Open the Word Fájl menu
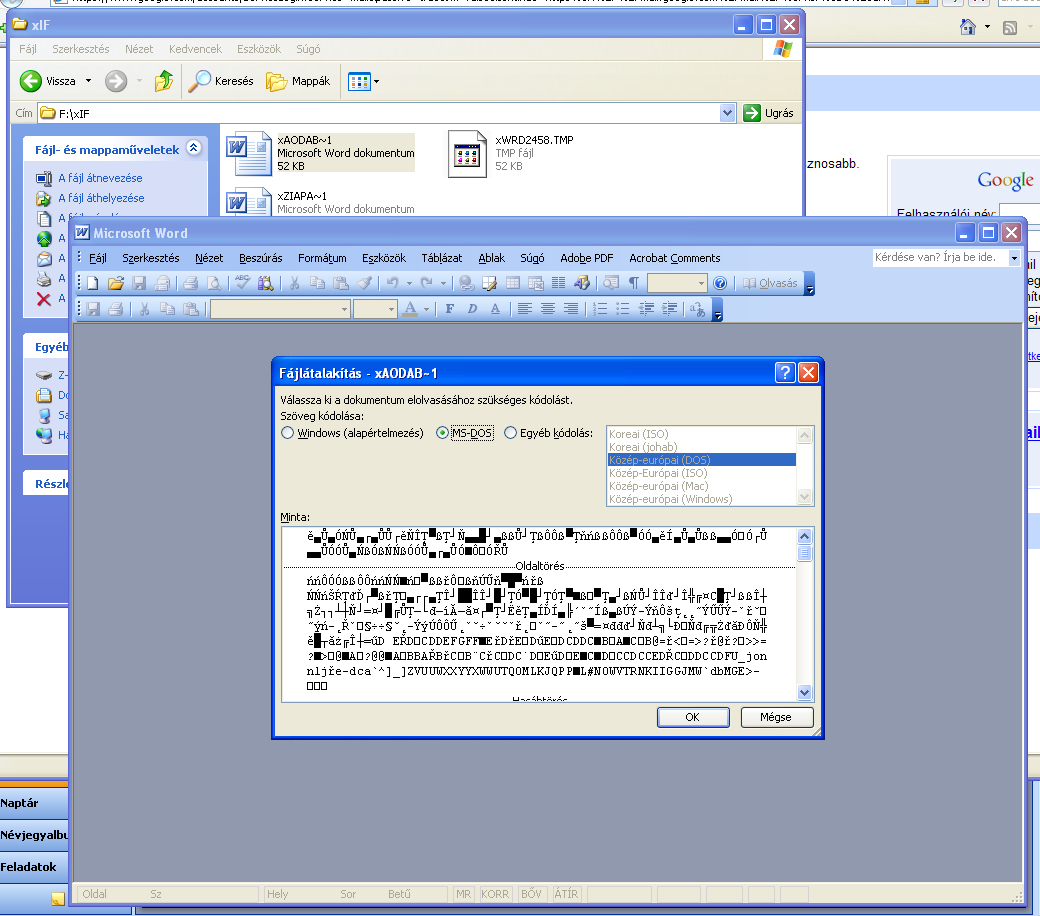Image resolution: width=1040 pixels, height=916 pixels. click(x=98, y=258)
